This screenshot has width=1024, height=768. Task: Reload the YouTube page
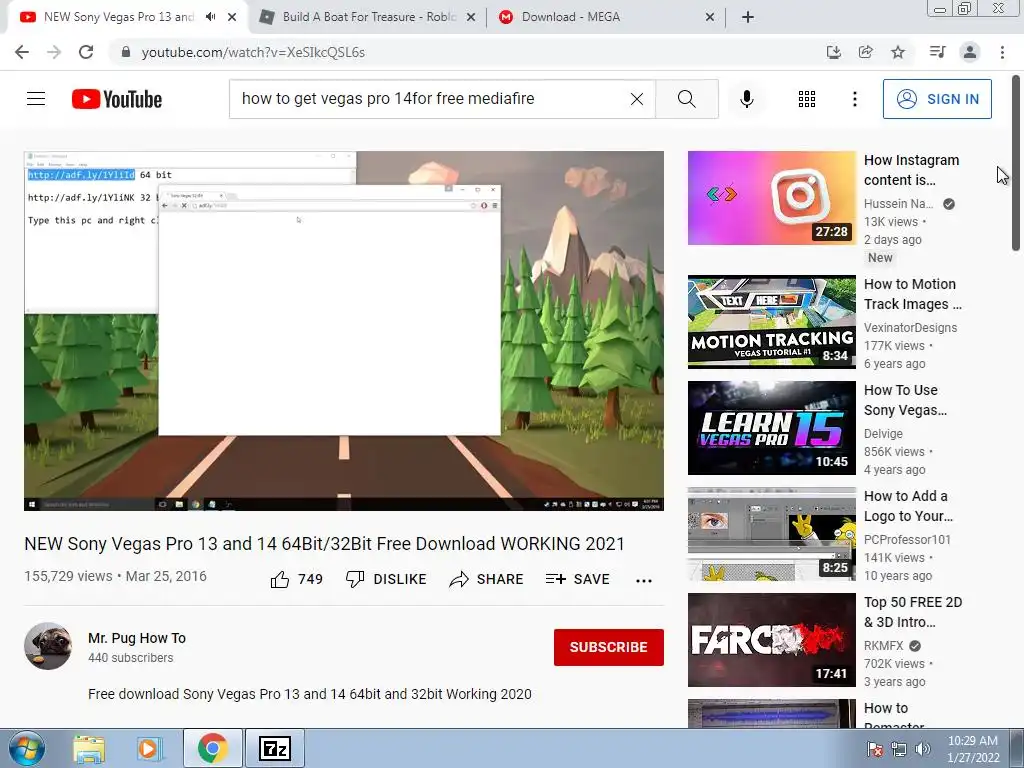point(86,52)
